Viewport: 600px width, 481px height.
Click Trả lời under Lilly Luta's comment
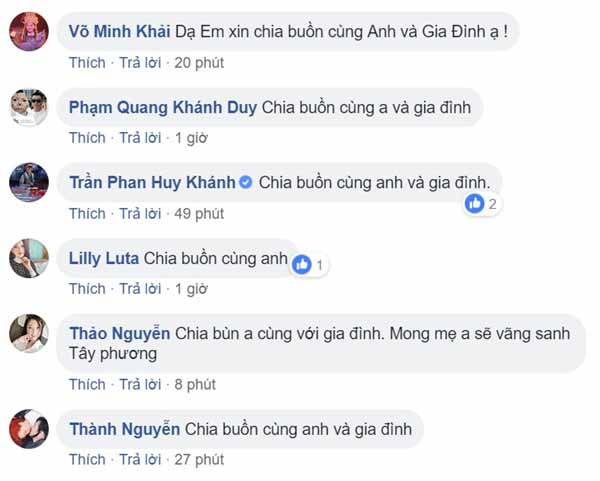pos(139,289)
